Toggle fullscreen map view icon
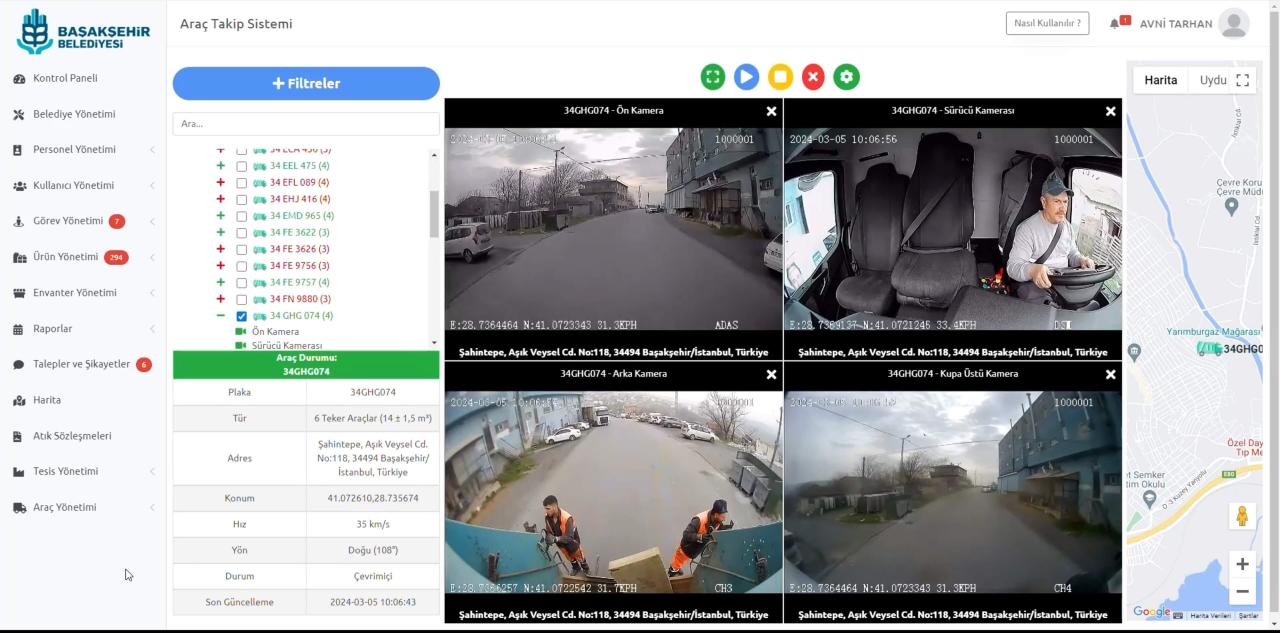 [x=1243, y=80]
